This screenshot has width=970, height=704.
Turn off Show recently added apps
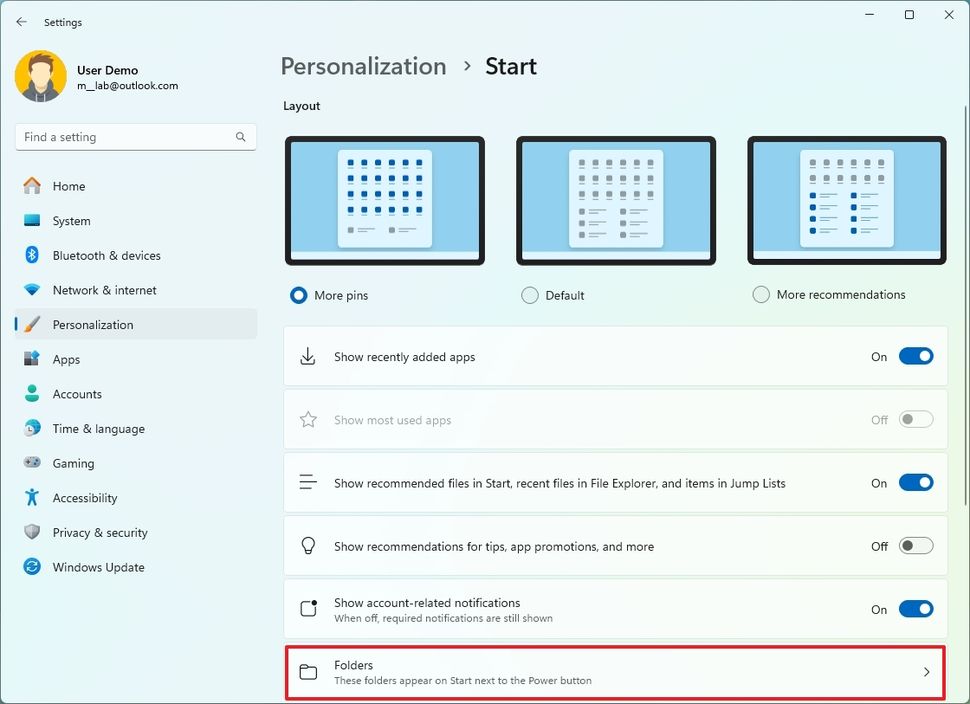pos(916,356)
